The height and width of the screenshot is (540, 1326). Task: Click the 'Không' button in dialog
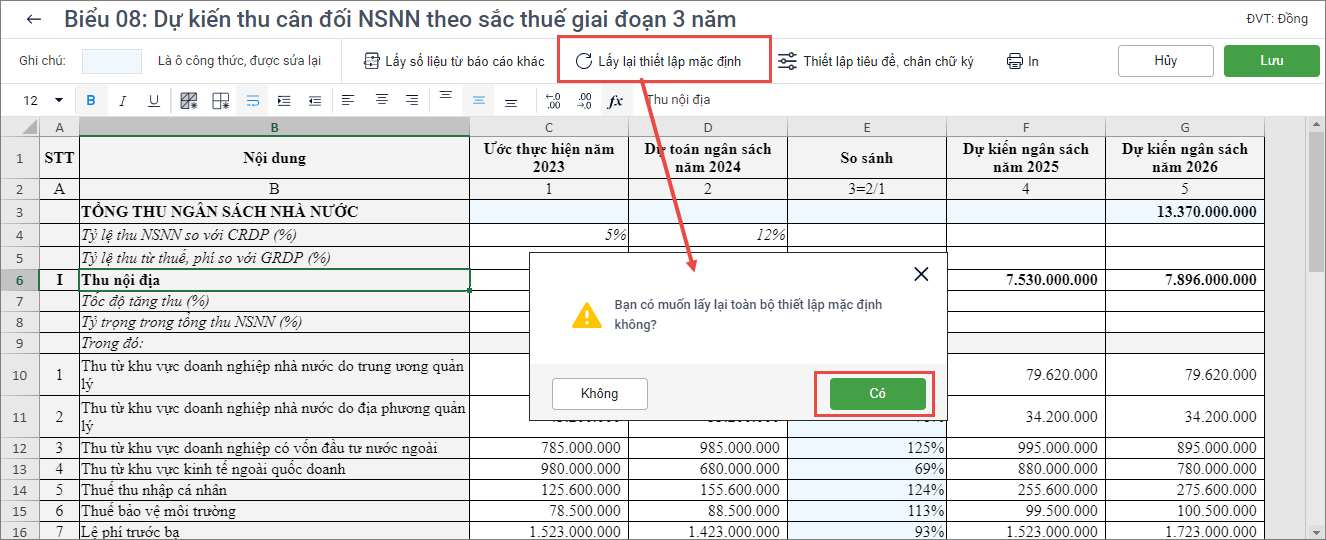[599, 393]
